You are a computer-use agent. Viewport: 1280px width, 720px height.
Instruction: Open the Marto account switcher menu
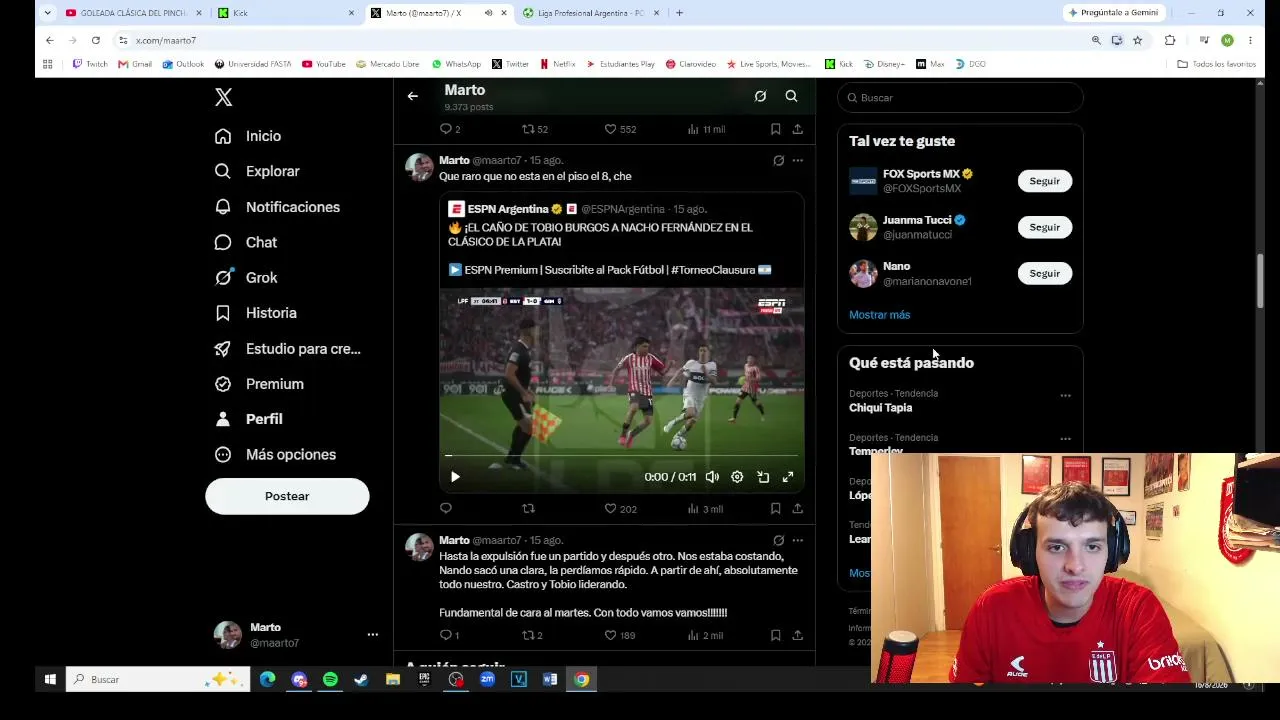pyautogui.click(x=297, y=635)
